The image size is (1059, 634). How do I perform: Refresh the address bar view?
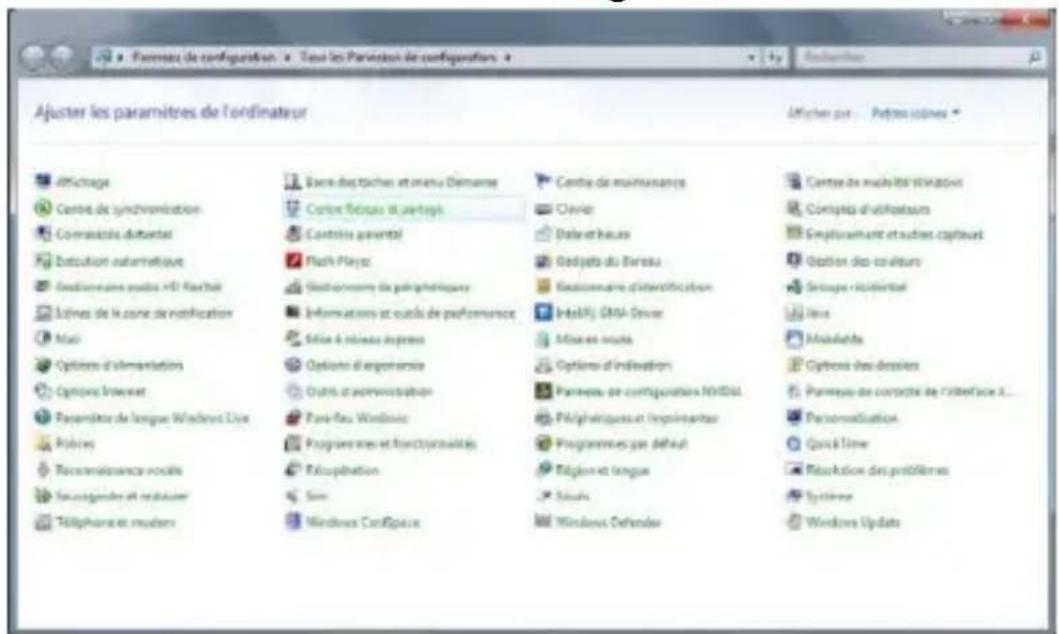coord(775,58)
